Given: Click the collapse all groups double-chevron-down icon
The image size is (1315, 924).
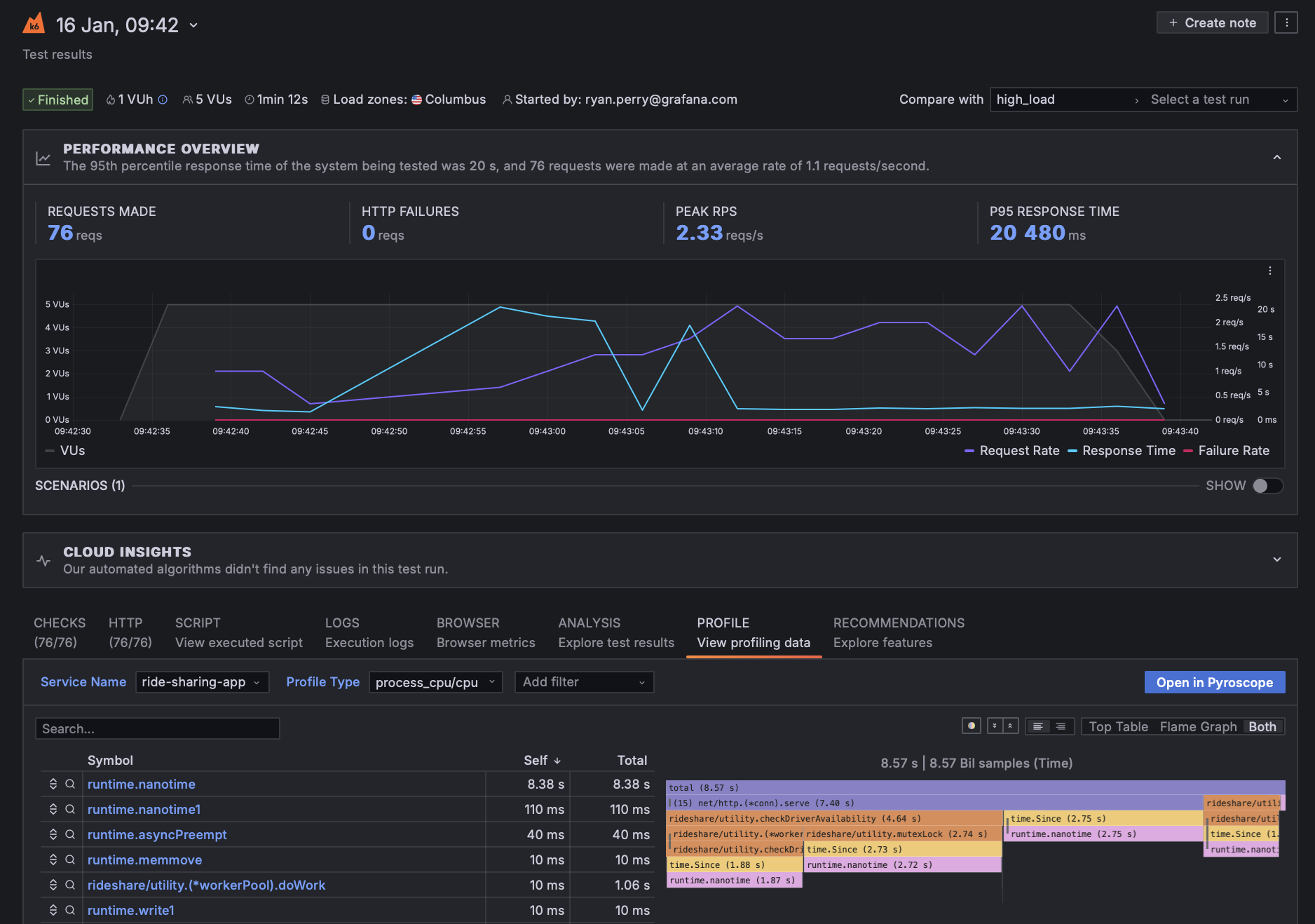Looking at the screenshot, I should tap(995, 726).
